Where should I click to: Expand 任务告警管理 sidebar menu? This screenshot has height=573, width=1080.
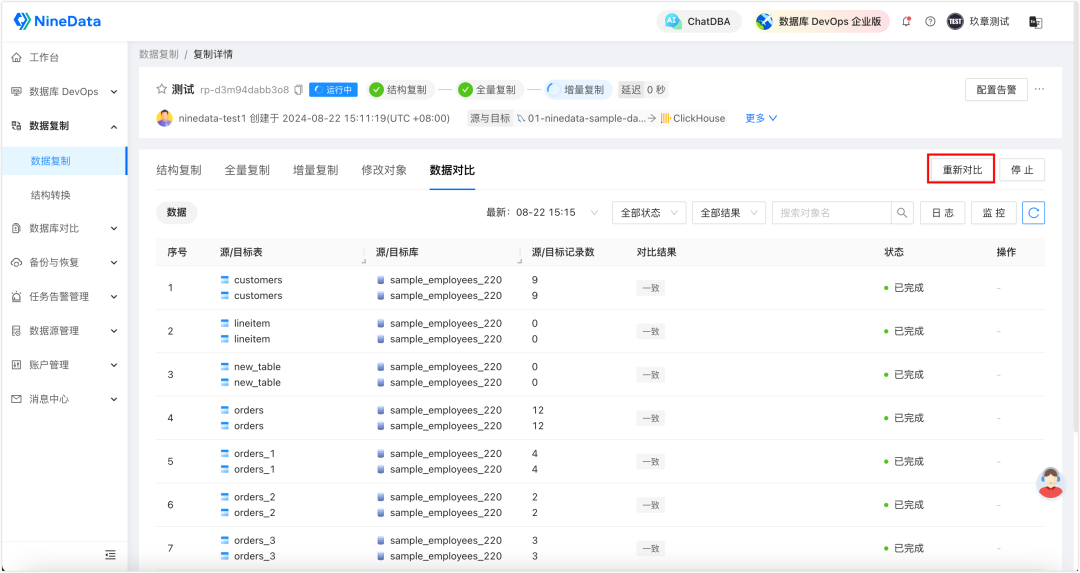[x=64, y=297]
